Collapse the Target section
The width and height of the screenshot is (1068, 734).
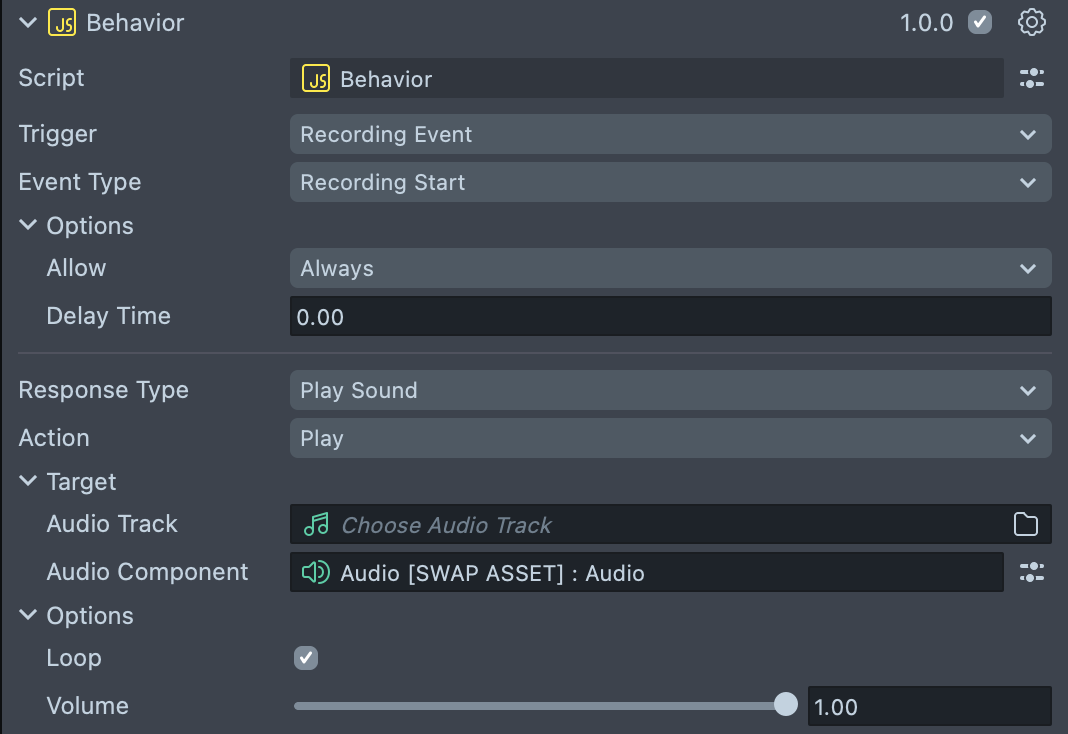coord(28,482)
